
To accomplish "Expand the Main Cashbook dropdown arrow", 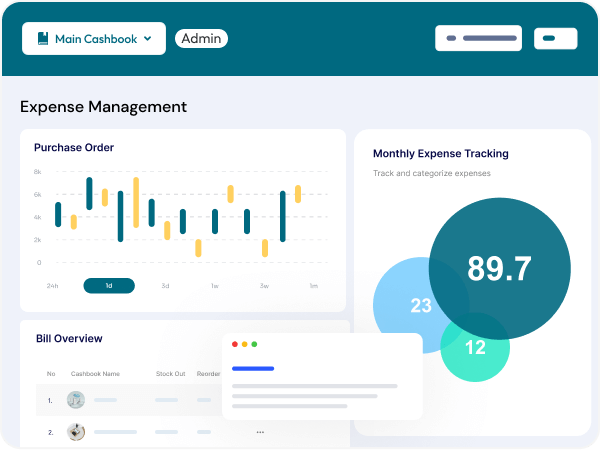I will (148, 39).
